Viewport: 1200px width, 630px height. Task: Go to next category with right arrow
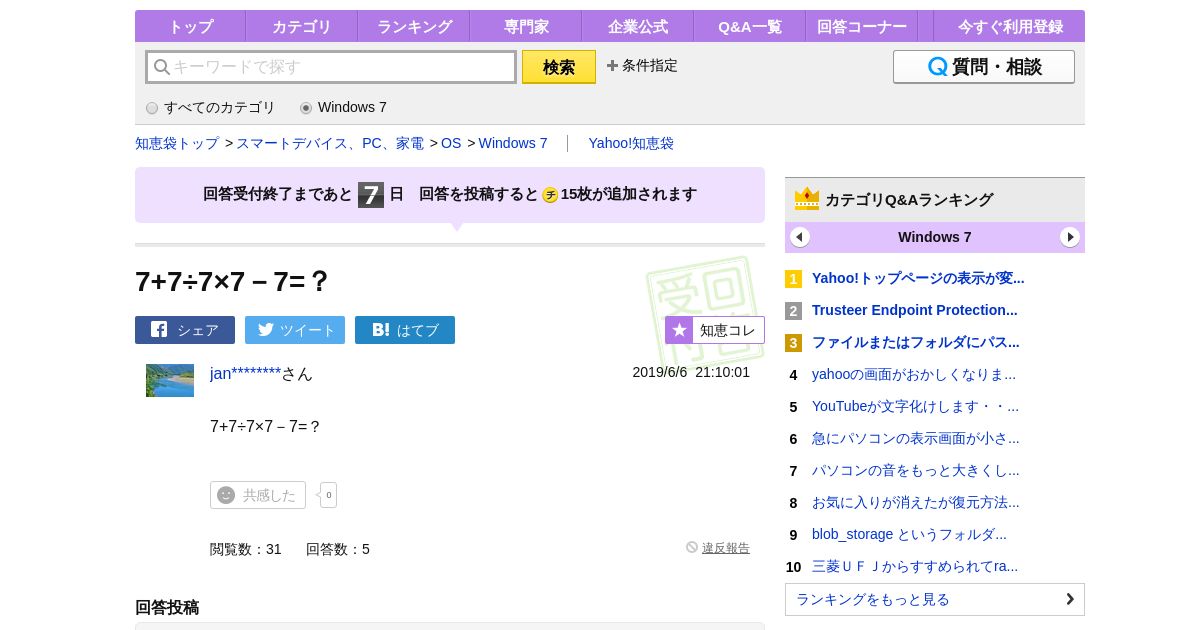coord(1070,237)
